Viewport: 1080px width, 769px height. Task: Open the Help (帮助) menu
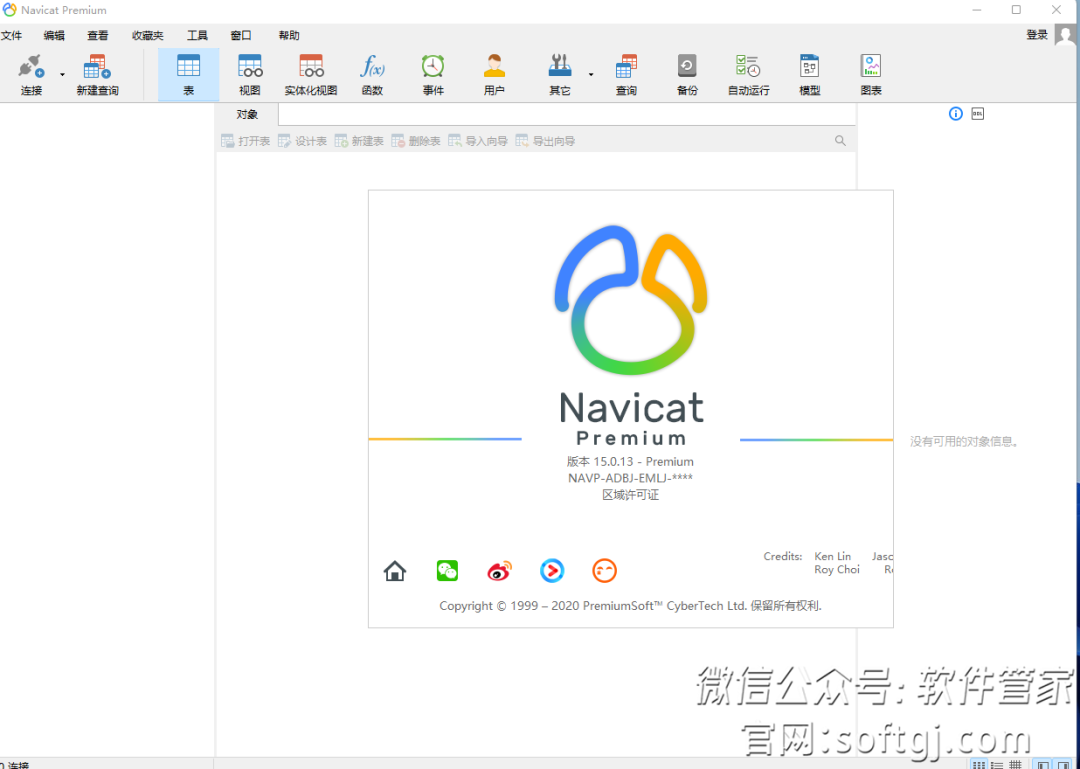(289, 35)
